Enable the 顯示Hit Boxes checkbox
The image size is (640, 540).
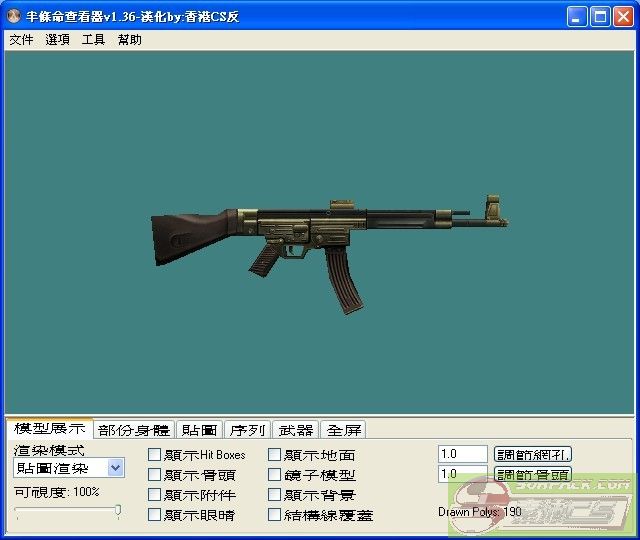point(155,455)
